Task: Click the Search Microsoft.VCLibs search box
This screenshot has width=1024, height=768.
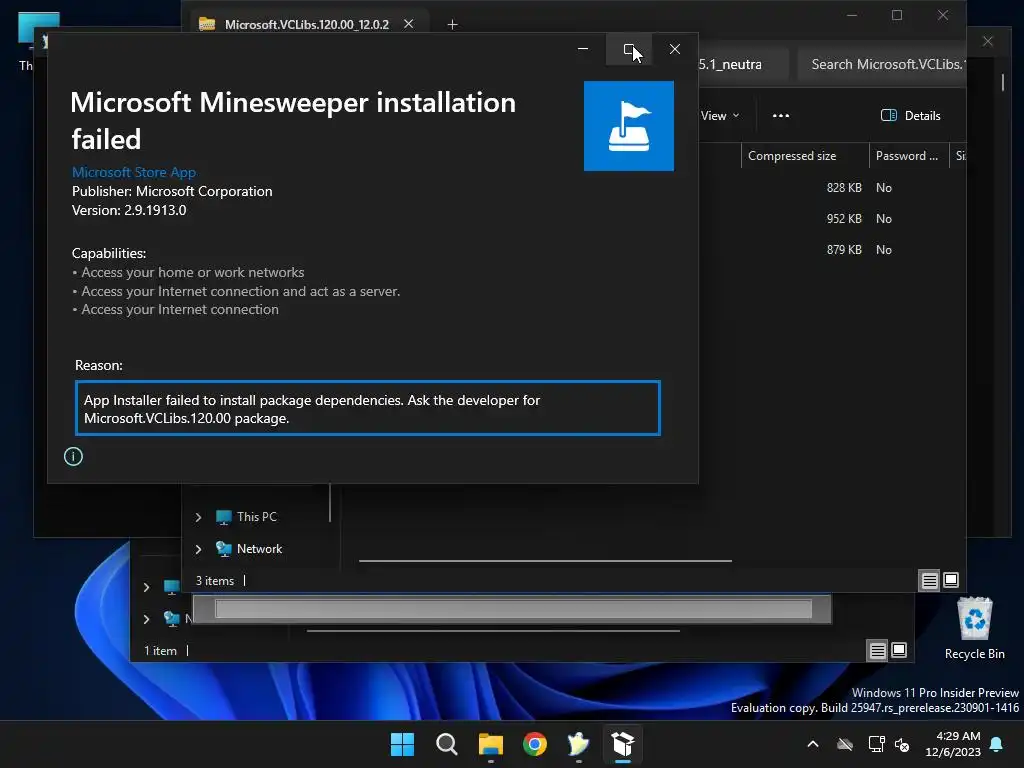Action: coord(882,64)
